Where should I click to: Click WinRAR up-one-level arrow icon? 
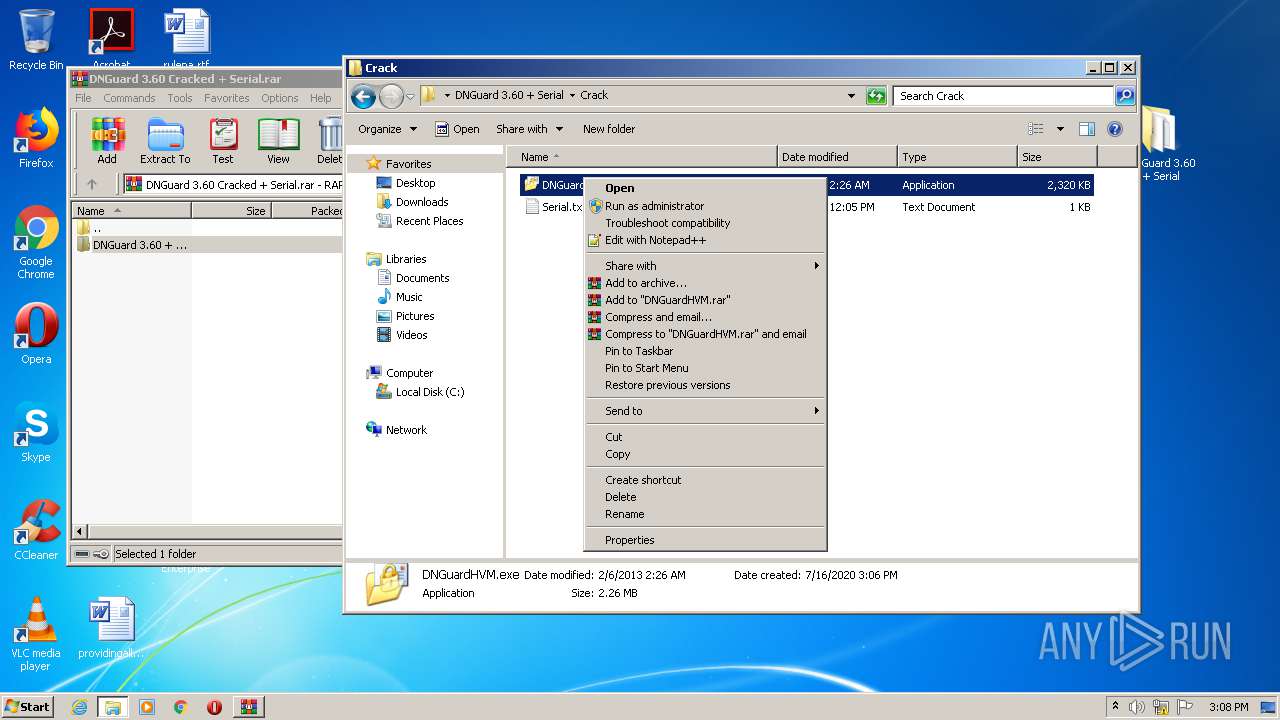coord(92,184)
